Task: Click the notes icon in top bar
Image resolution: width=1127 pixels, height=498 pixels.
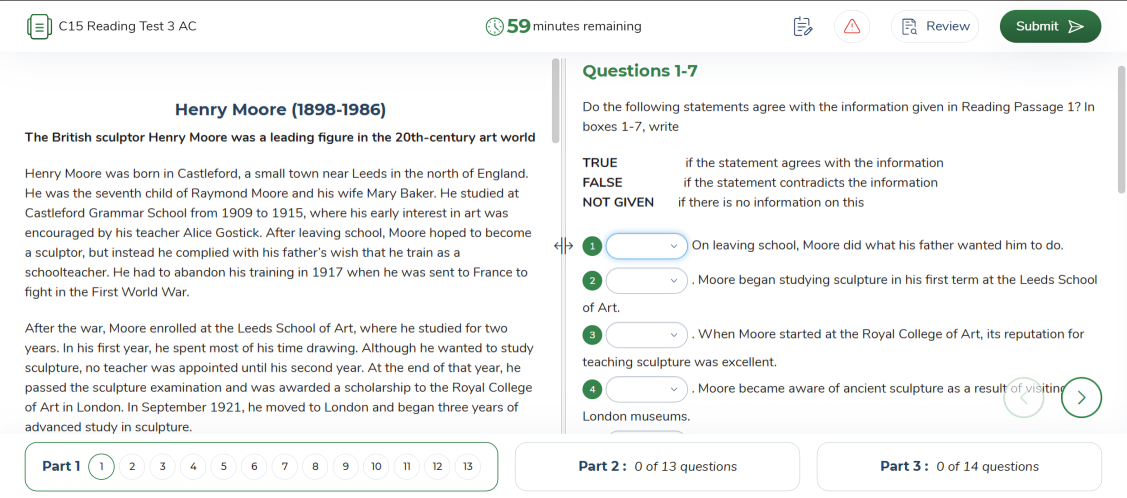Action: [x=802, y=27]
